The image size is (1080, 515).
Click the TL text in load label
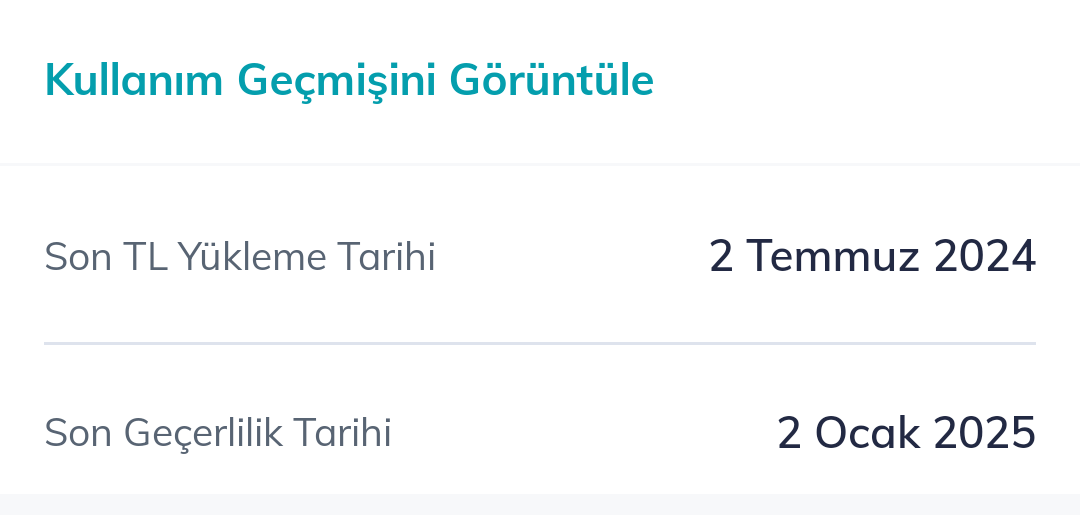pos(145,257)
